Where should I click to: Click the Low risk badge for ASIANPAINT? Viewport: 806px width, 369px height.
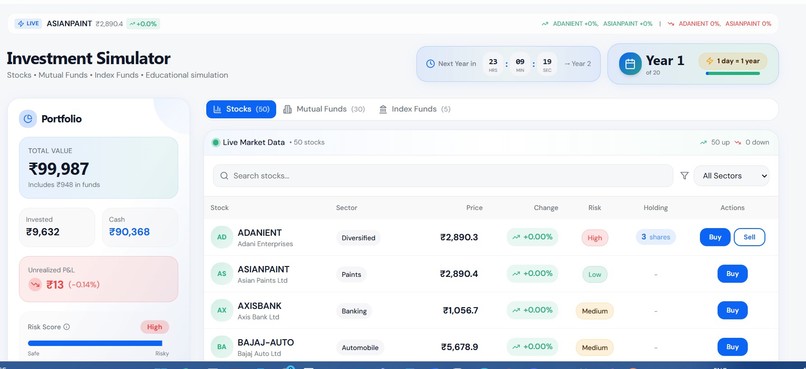[595, 274]
